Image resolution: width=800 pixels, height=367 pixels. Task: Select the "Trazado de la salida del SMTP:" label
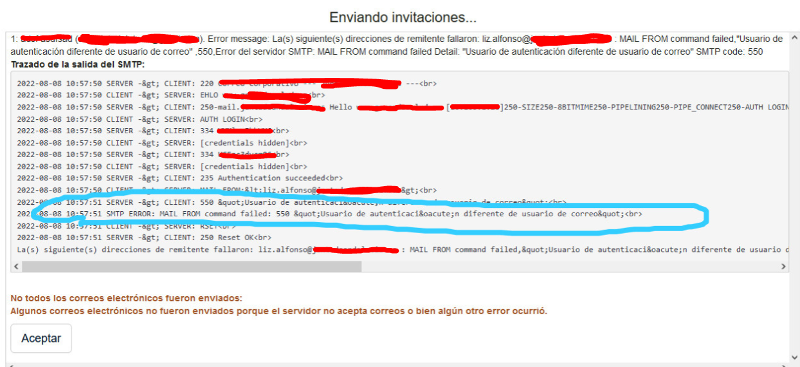pyautogui.click(x=78, y=64)
